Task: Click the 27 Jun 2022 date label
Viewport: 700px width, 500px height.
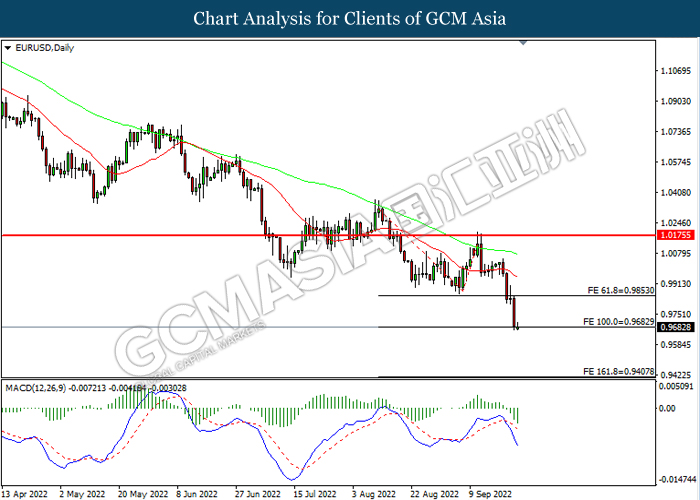Action: point(258,494)
